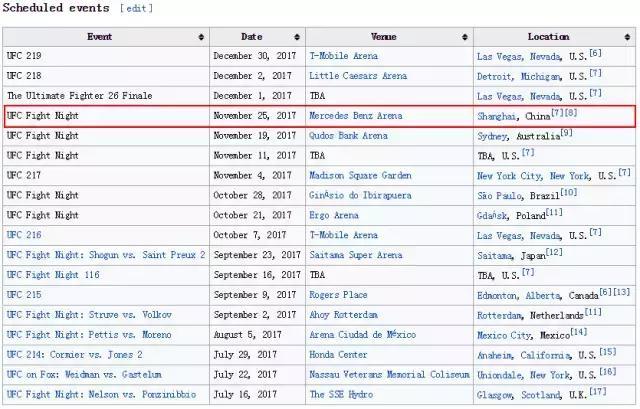Viewport: 640px width, 409px height.
Task: Open citation [15] in the Anaheim row
Action: 608,352
